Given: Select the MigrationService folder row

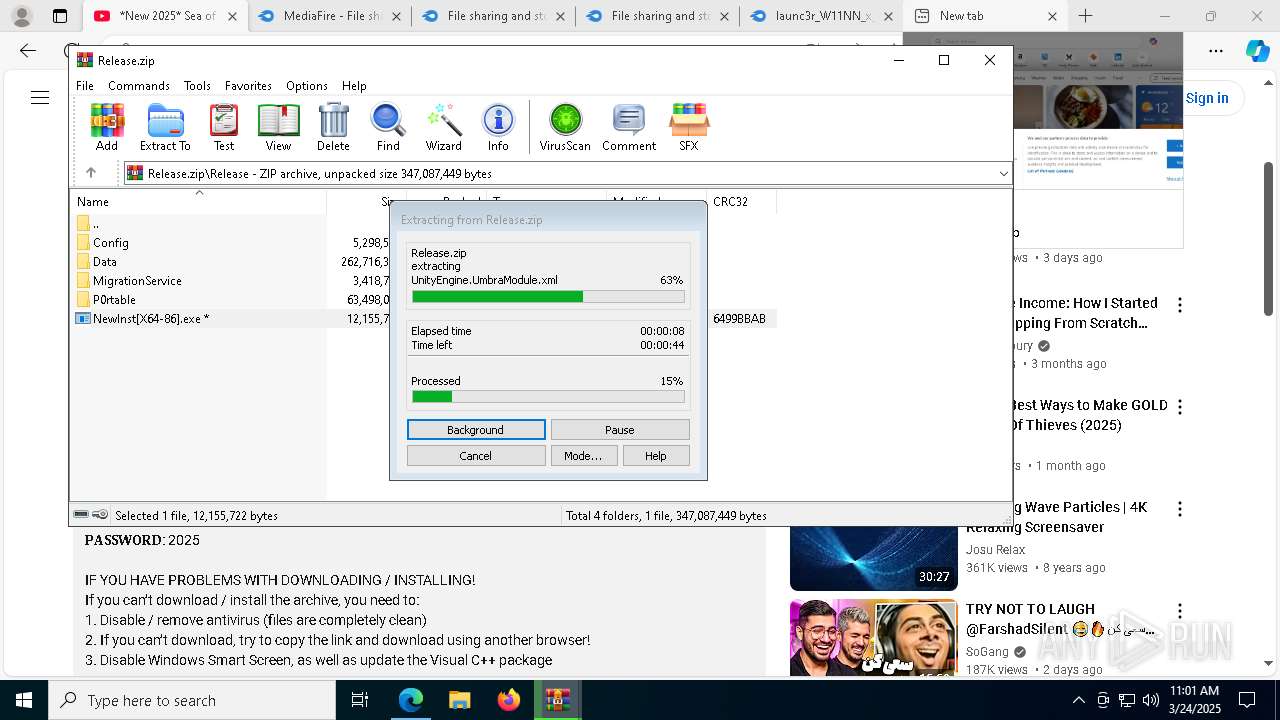Looking at the screenshot, I should coord(200,281).
